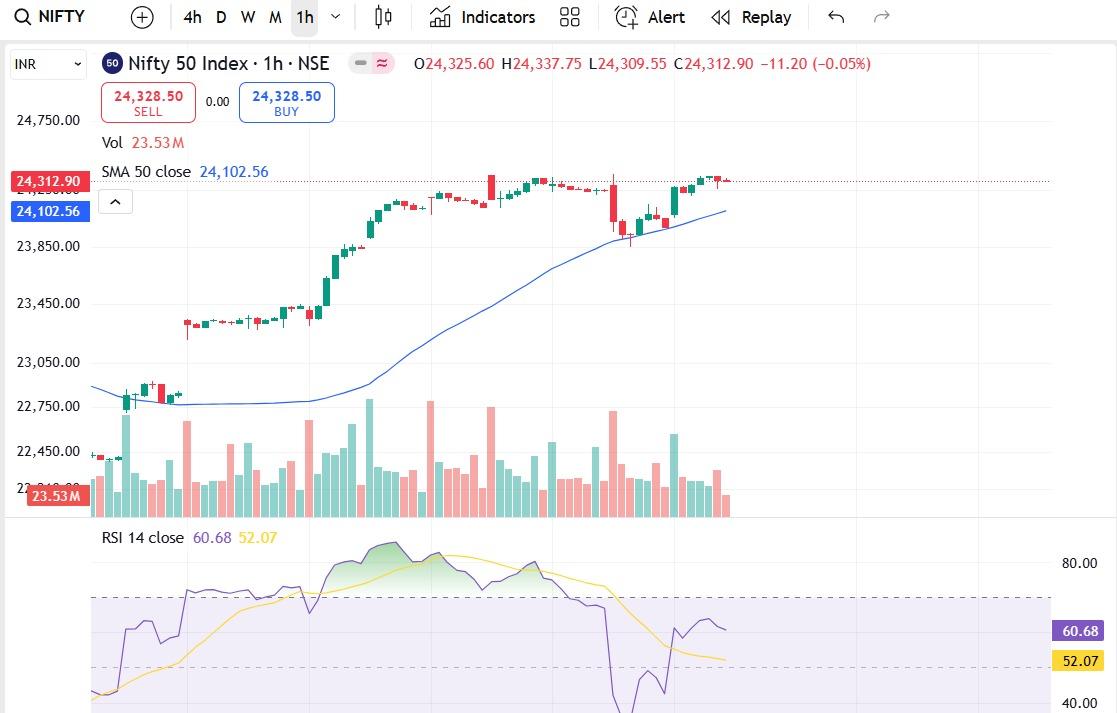The height and width of the screenshot is (713, 1117).
Task: Start bar Replay mode
Action: (752, 17)
